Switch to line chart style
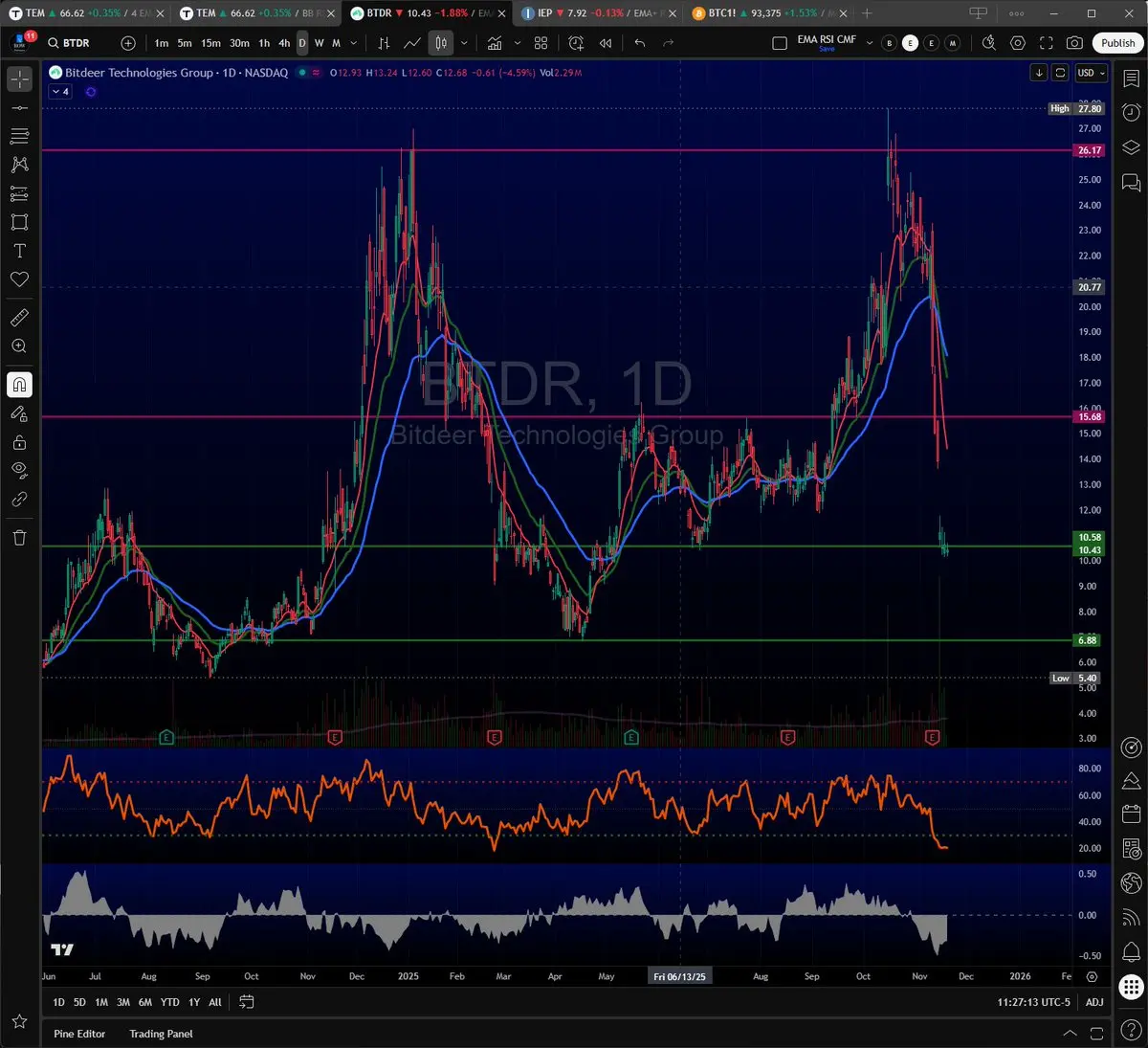The image size is (1148, 1048). tap(412, 43)
